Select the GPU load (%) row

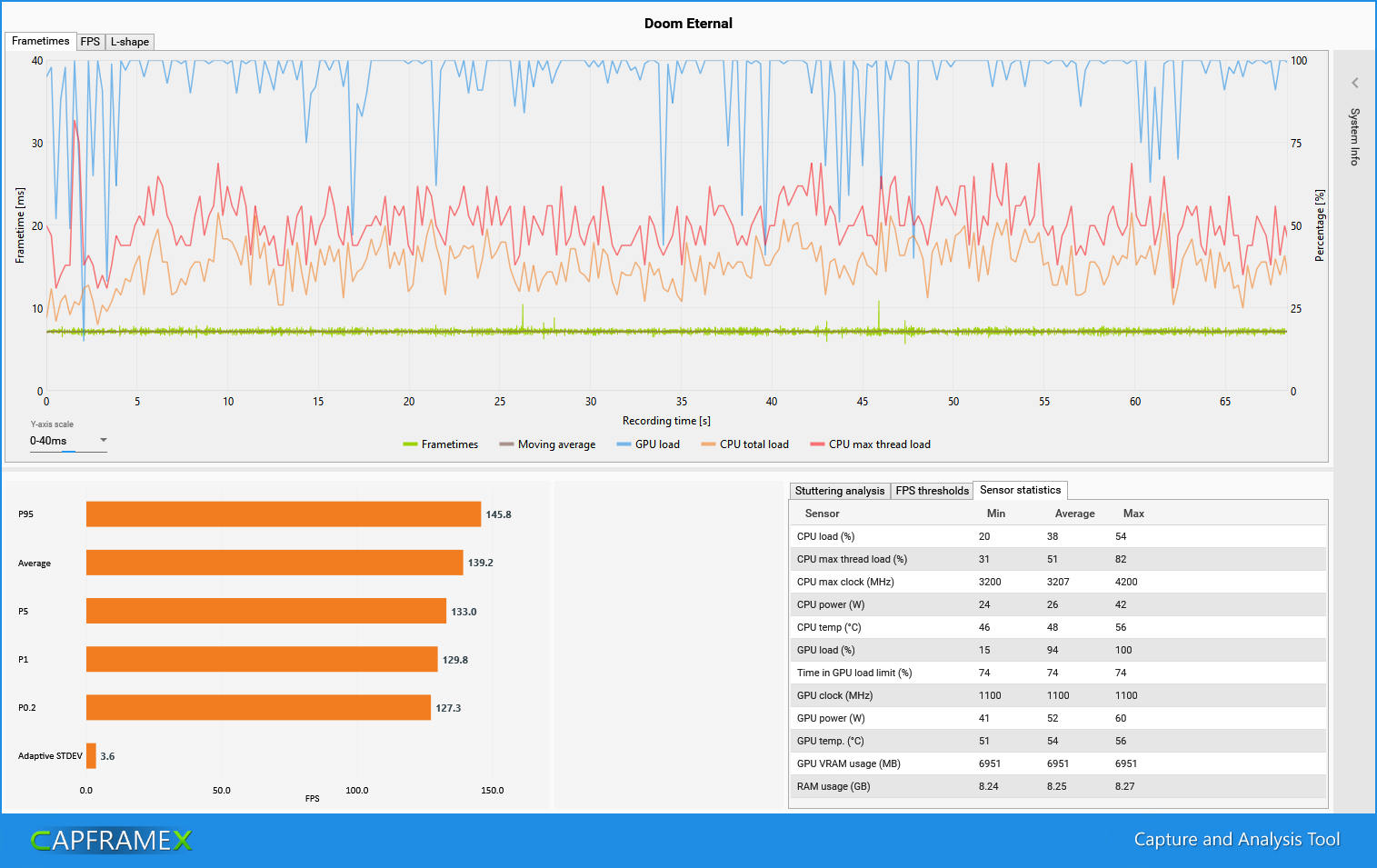pyautogui.click(x=1058, y=650)
